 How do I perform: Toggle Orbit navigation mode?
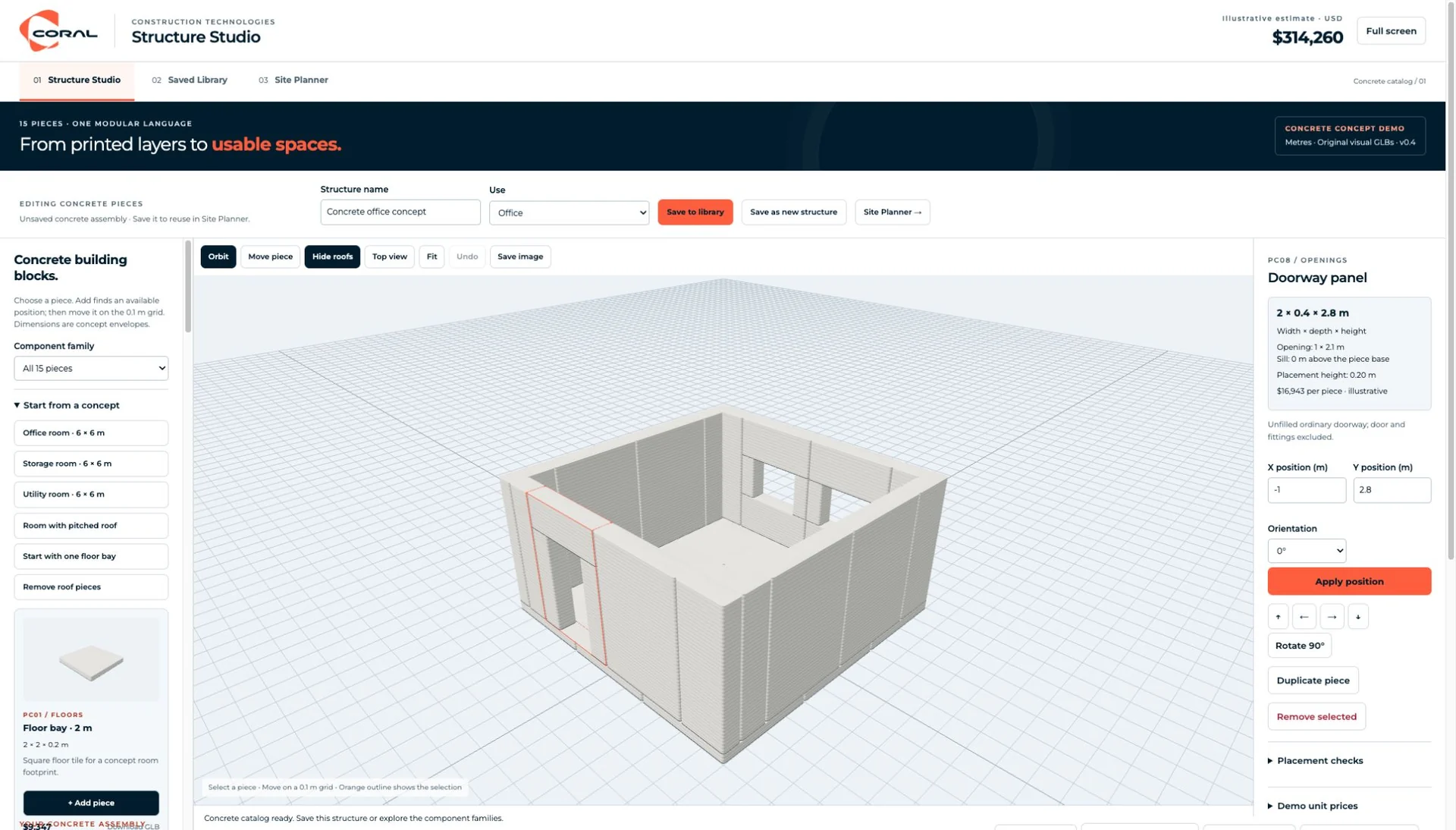[218, 256]
